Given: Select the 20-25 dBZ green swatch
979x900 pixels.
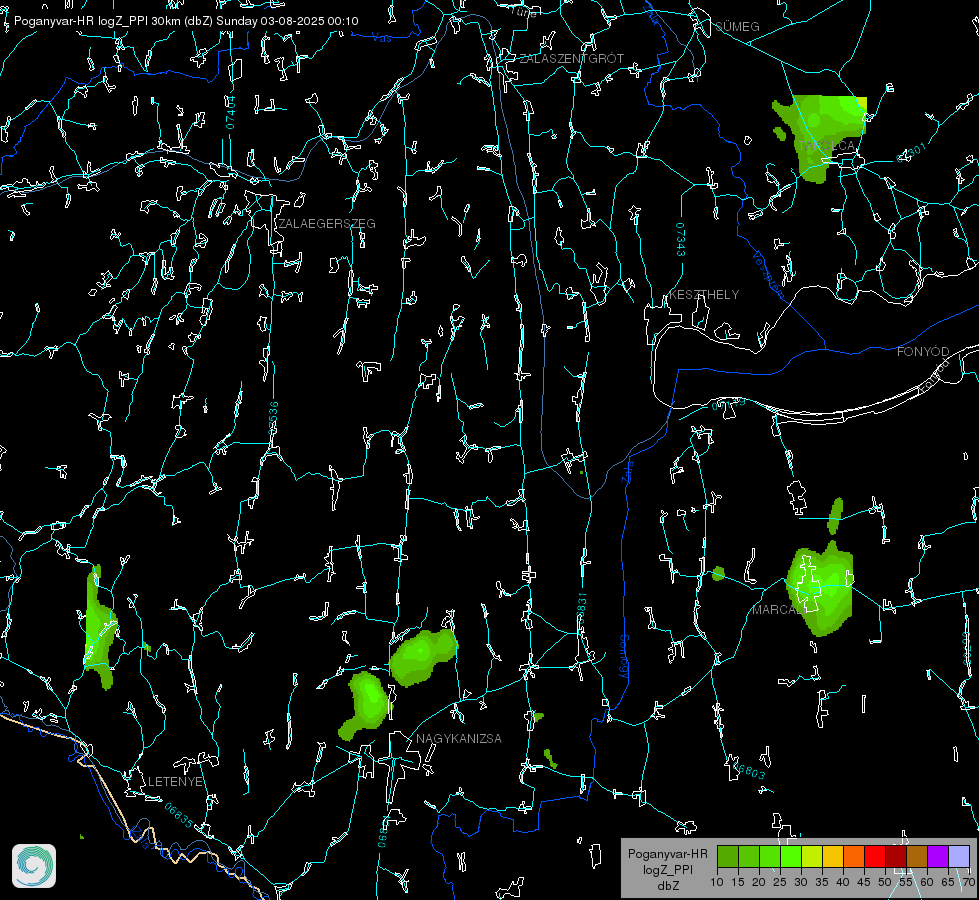Looking at the screenshot, I should pos(770,856).
